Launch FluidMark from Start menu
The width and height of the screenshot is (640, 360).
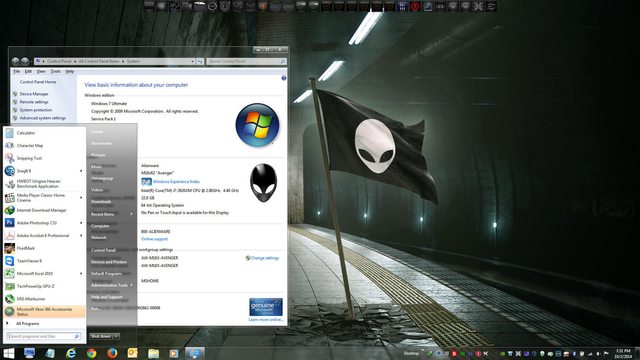click(x=44, y=248)
